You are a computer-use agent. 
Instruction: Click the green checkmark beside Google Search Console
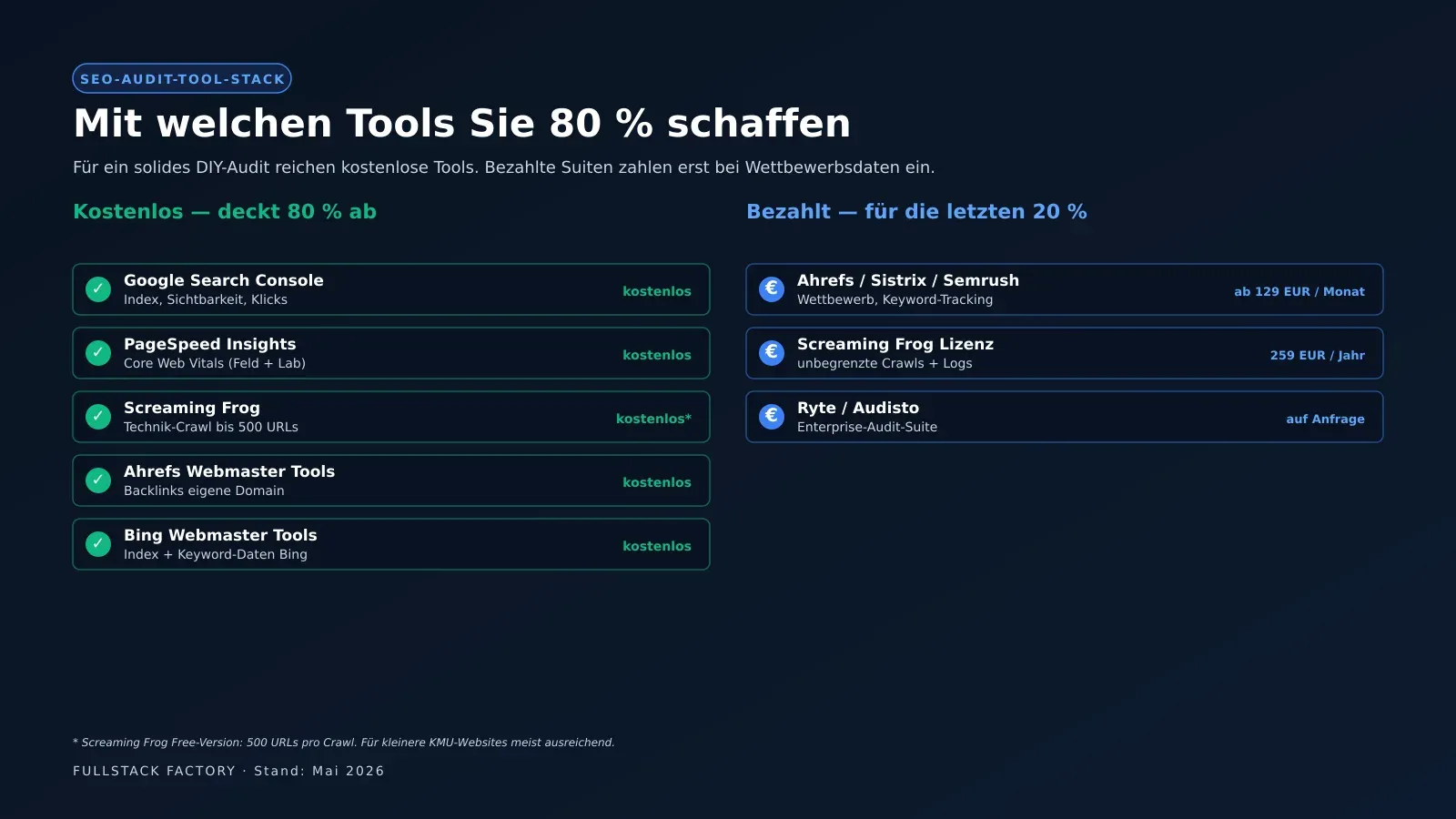tap(98, 289)
